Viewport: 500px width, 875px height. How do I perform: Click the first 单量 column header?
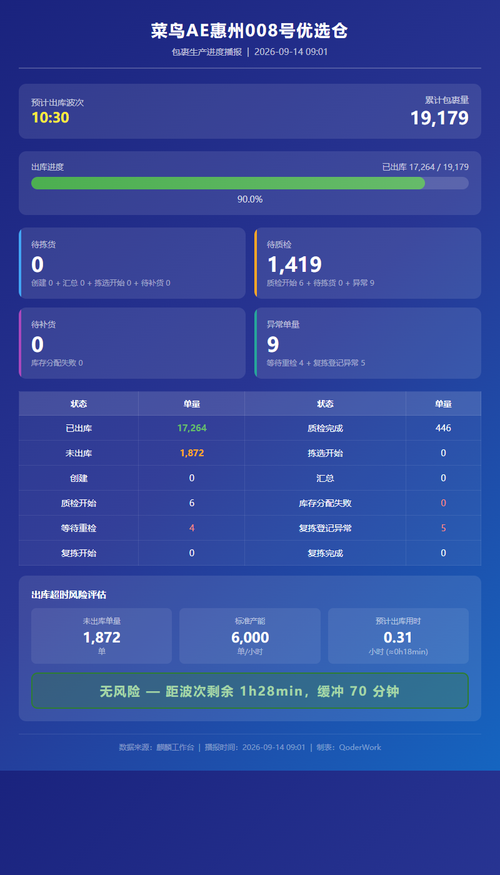click(191, 403)
